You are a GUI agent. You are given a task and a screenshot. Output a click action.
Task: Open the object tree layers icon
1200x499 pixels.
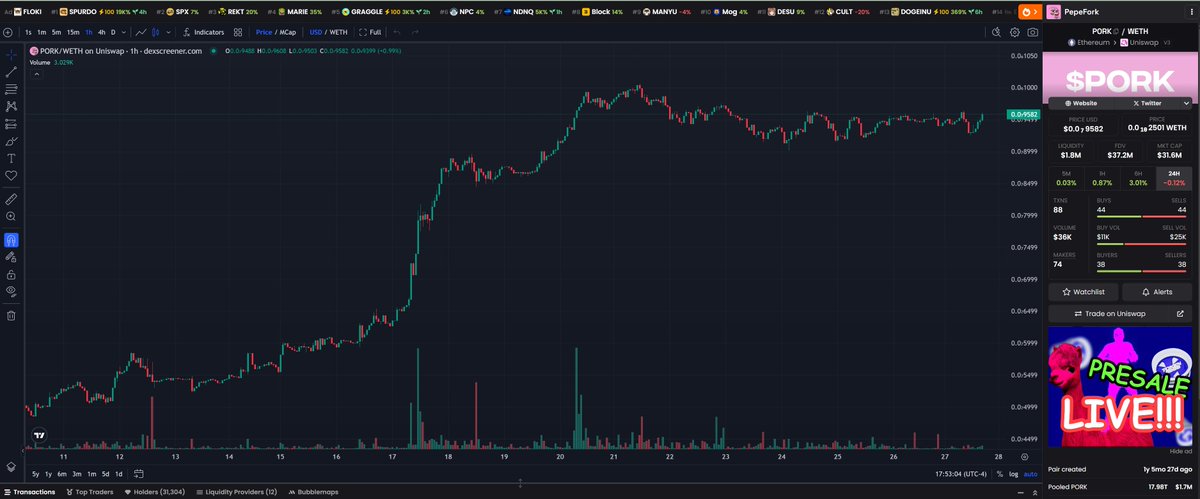pyautogui.click(x=11, y=466)
